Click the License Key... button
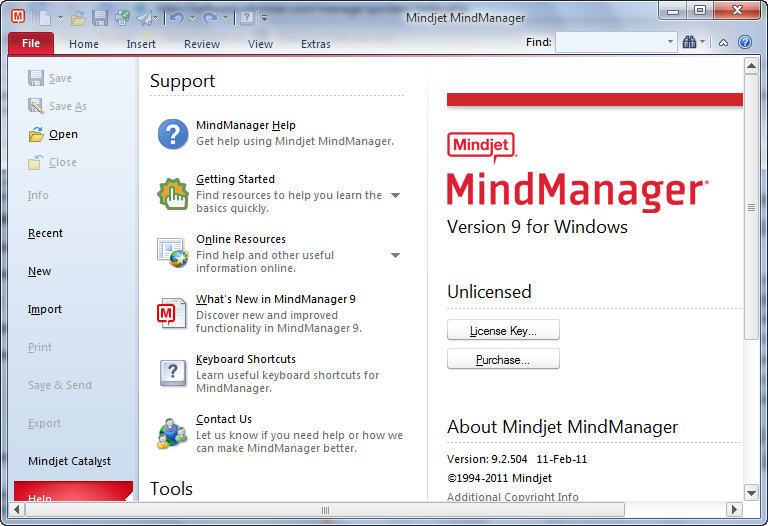 tap(503, 331)
